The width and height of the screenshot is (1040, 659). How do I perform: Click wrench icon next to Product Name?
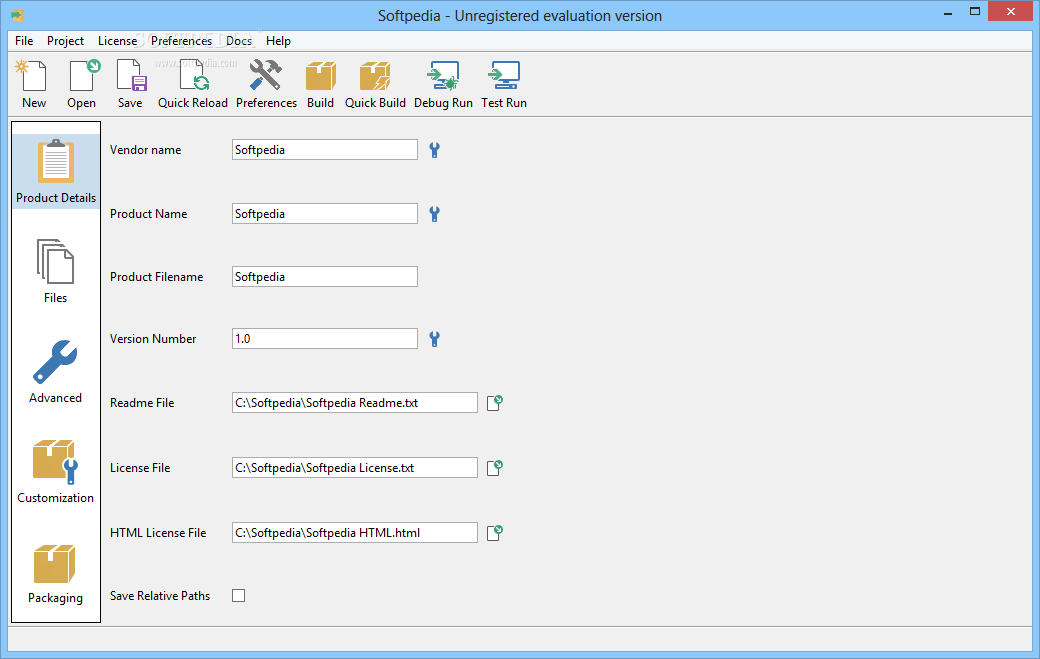pos(434,213)
